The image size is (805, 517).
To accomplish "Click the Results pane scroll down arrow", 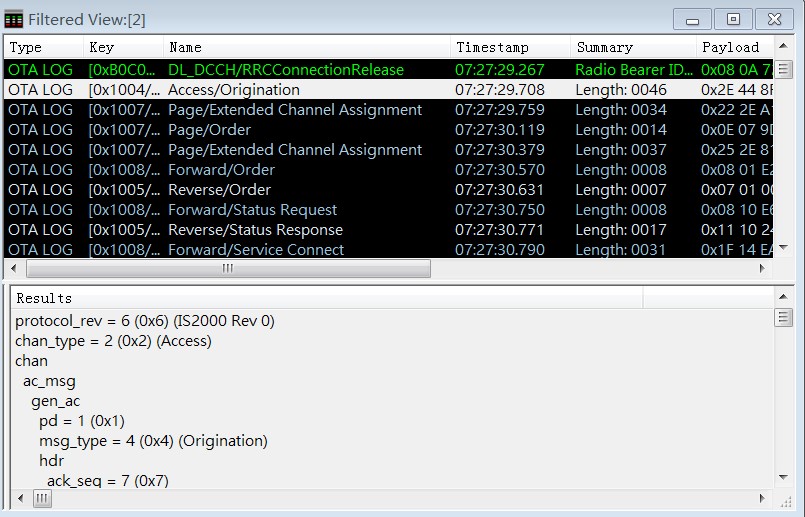I will 783,477.
